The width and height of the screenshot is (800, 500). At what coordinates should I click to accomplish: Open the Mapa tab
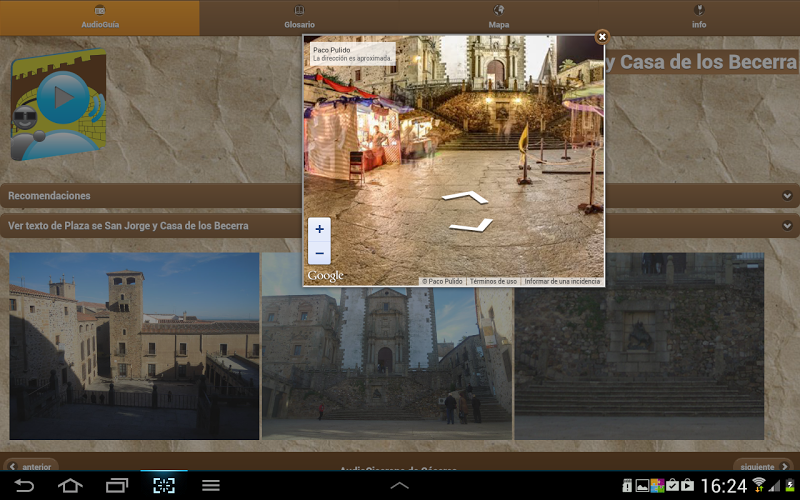499,17
